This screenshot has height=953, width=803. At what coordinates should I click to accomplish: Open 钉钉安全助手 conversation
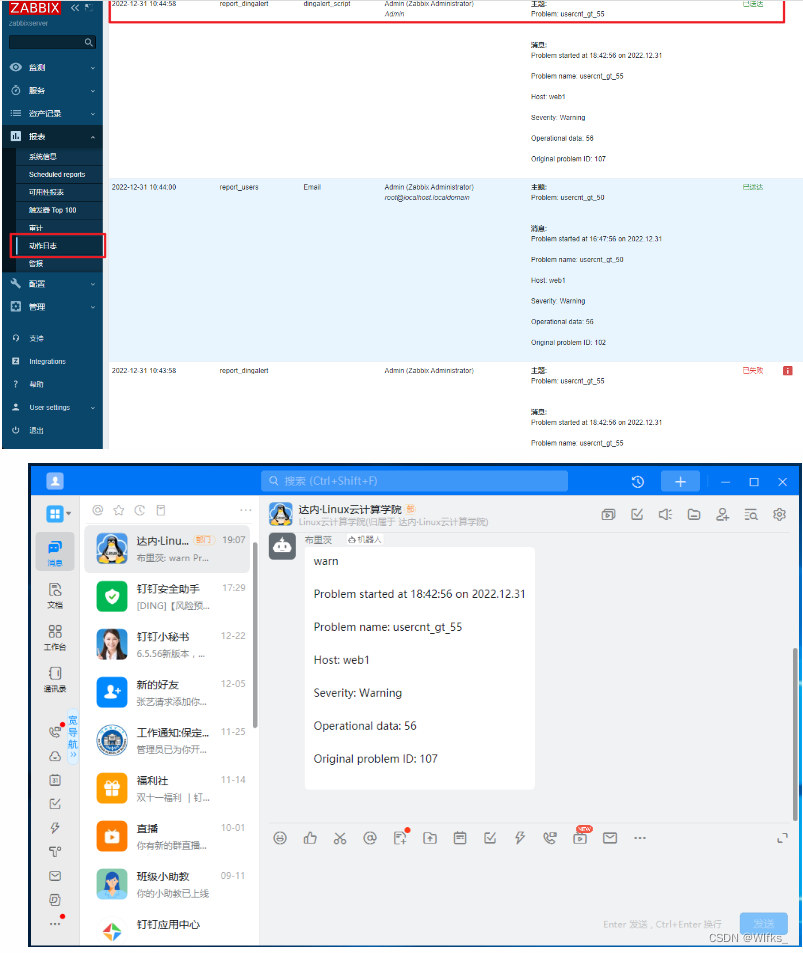click(167, 597)
